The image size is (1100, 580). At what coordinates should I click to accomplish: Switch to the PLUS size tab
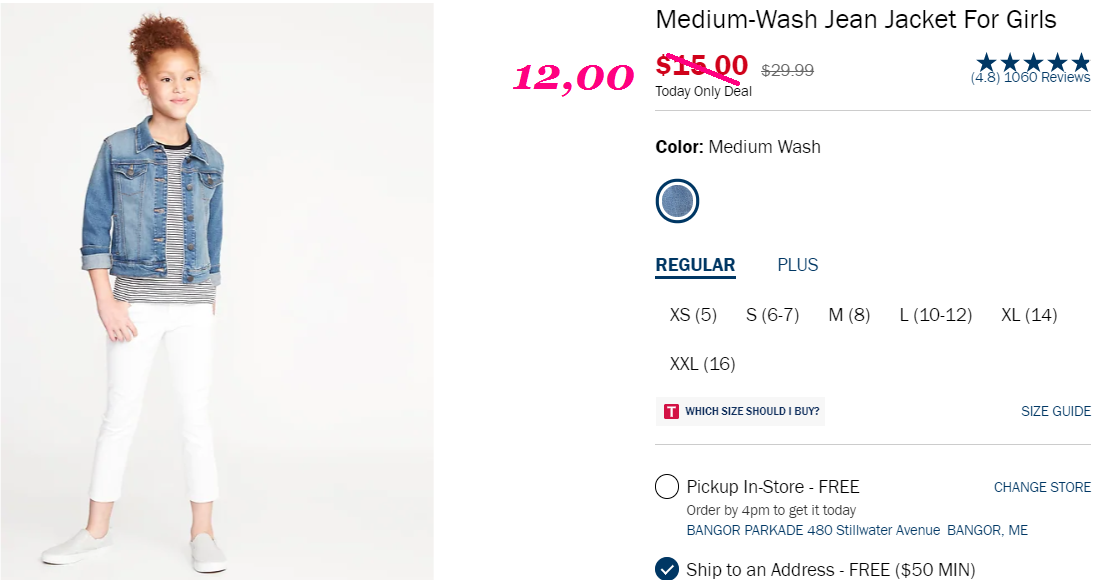(x=798, y=265)
